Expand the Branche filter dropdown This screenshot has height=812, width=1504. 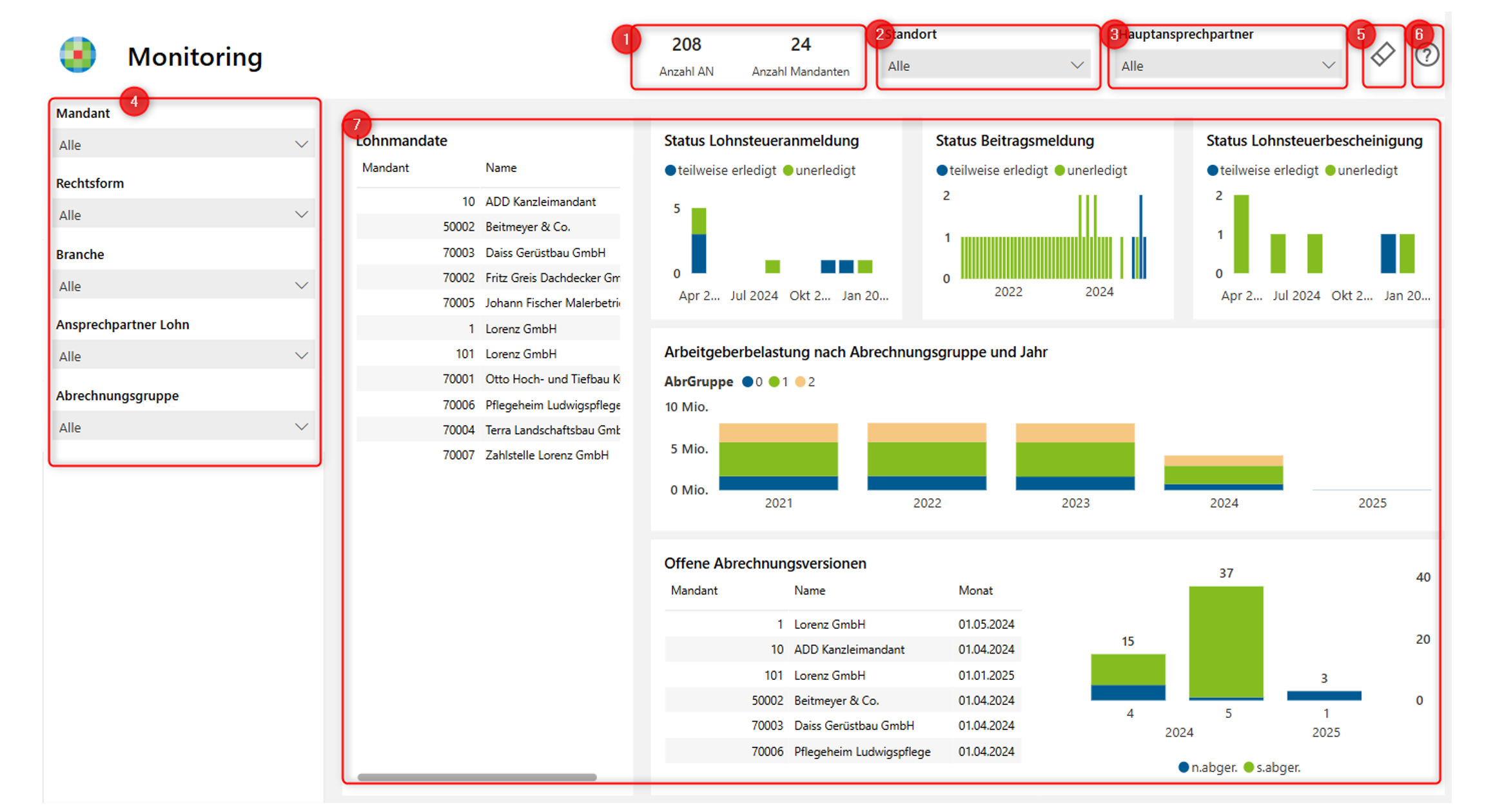coord(183,285)
